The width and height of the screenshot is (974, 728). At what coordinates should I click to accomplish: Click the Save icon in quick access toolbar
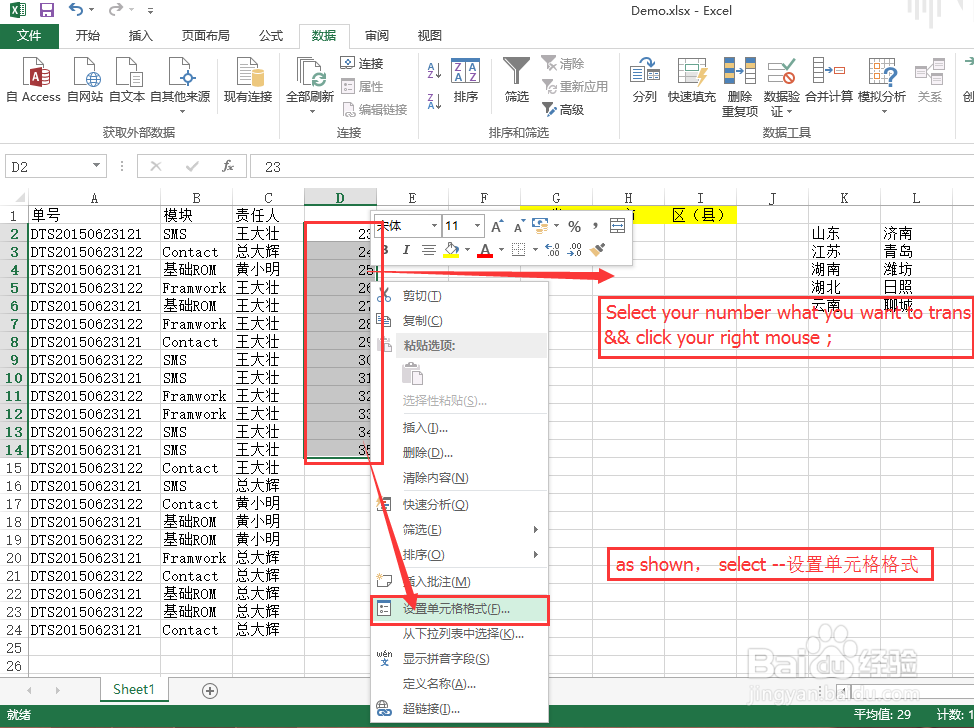click(47, 10)
